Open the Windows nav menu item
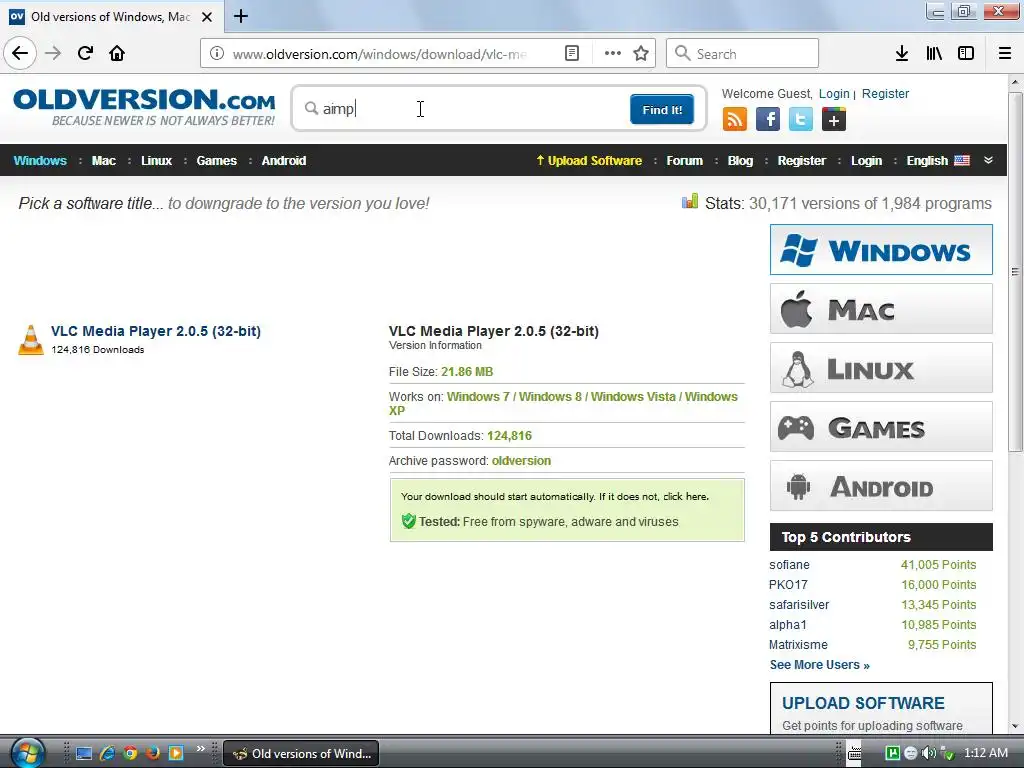Screen dimensions: 1024x768 pyautogui.click(x=40, y=161)
